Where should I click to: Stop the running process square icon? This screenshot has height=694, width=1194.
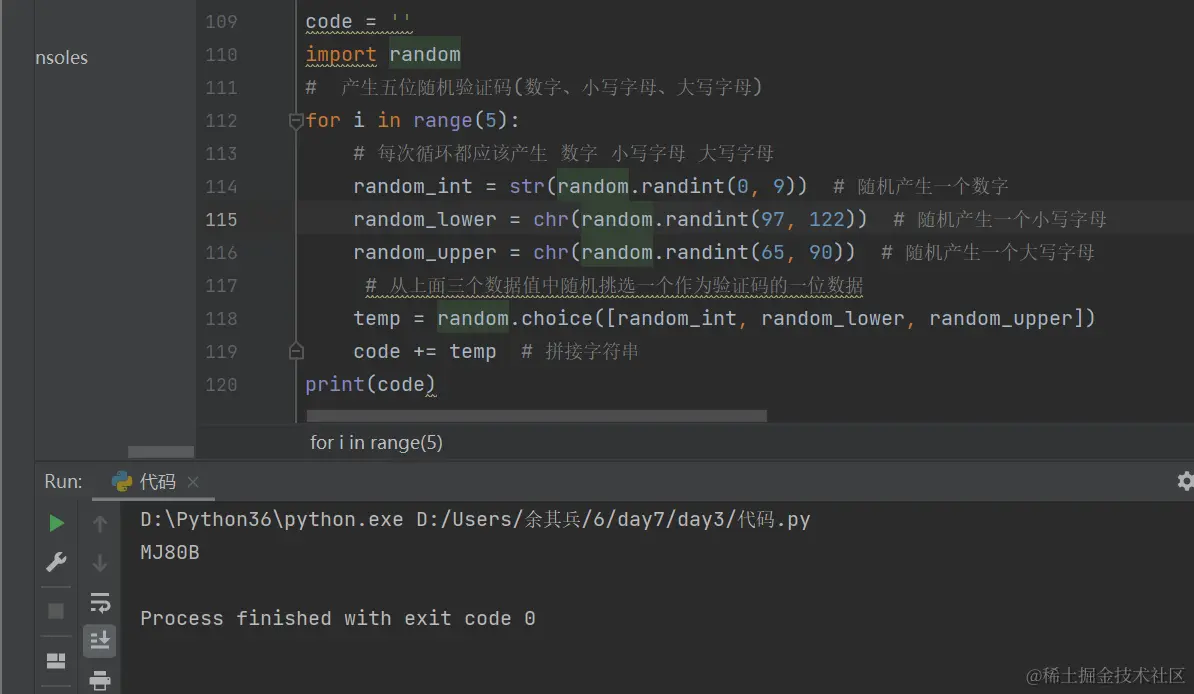(56, 611)
